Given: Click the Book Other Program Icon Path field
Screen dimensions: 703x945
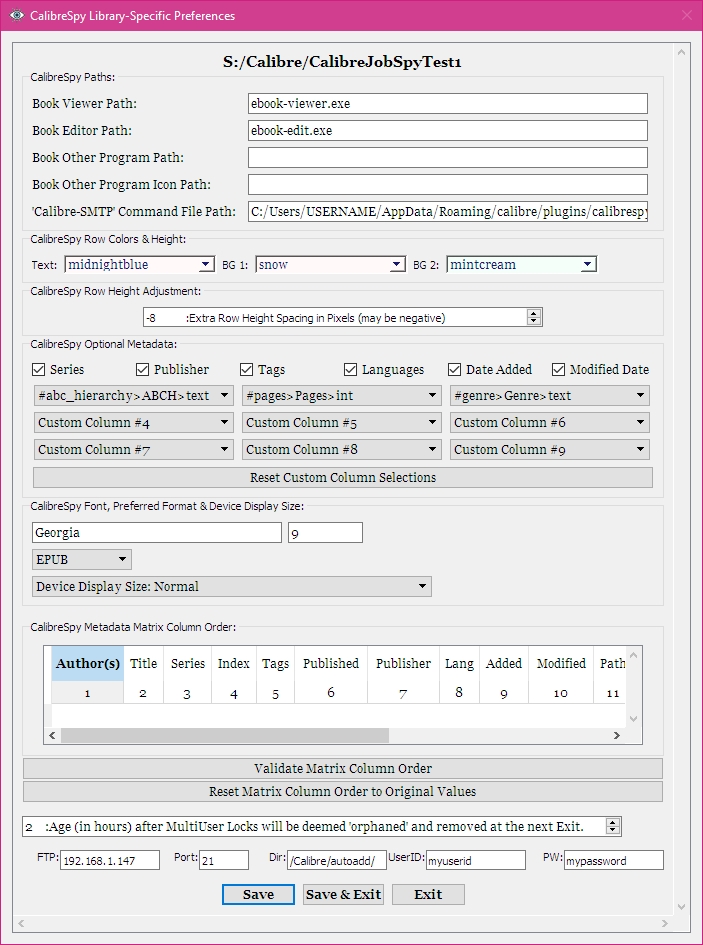Looking at the screenshot, I should 447,184.
